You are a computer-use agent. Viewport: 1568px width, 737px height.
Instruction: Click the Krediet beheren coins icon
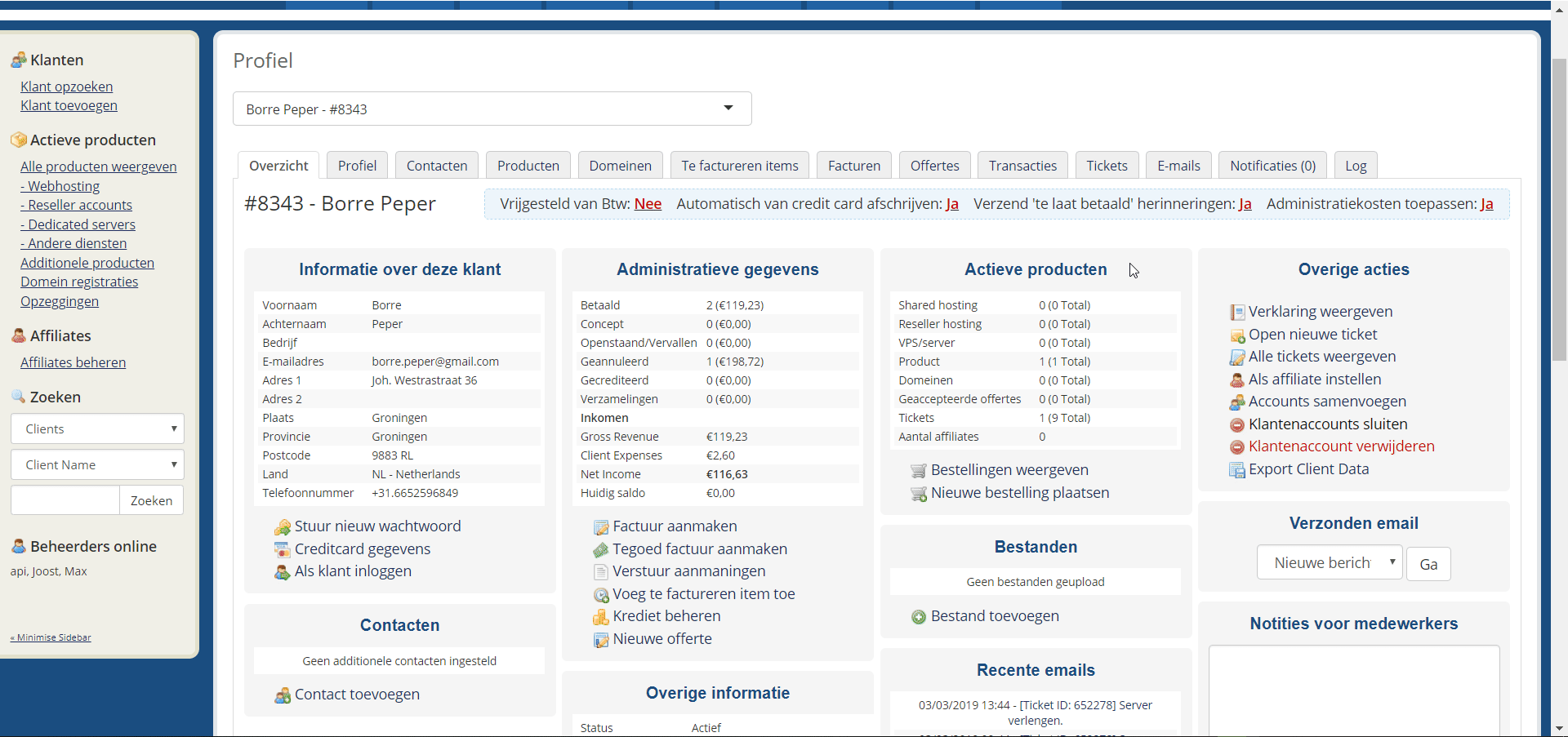click(x=601, y=617)
